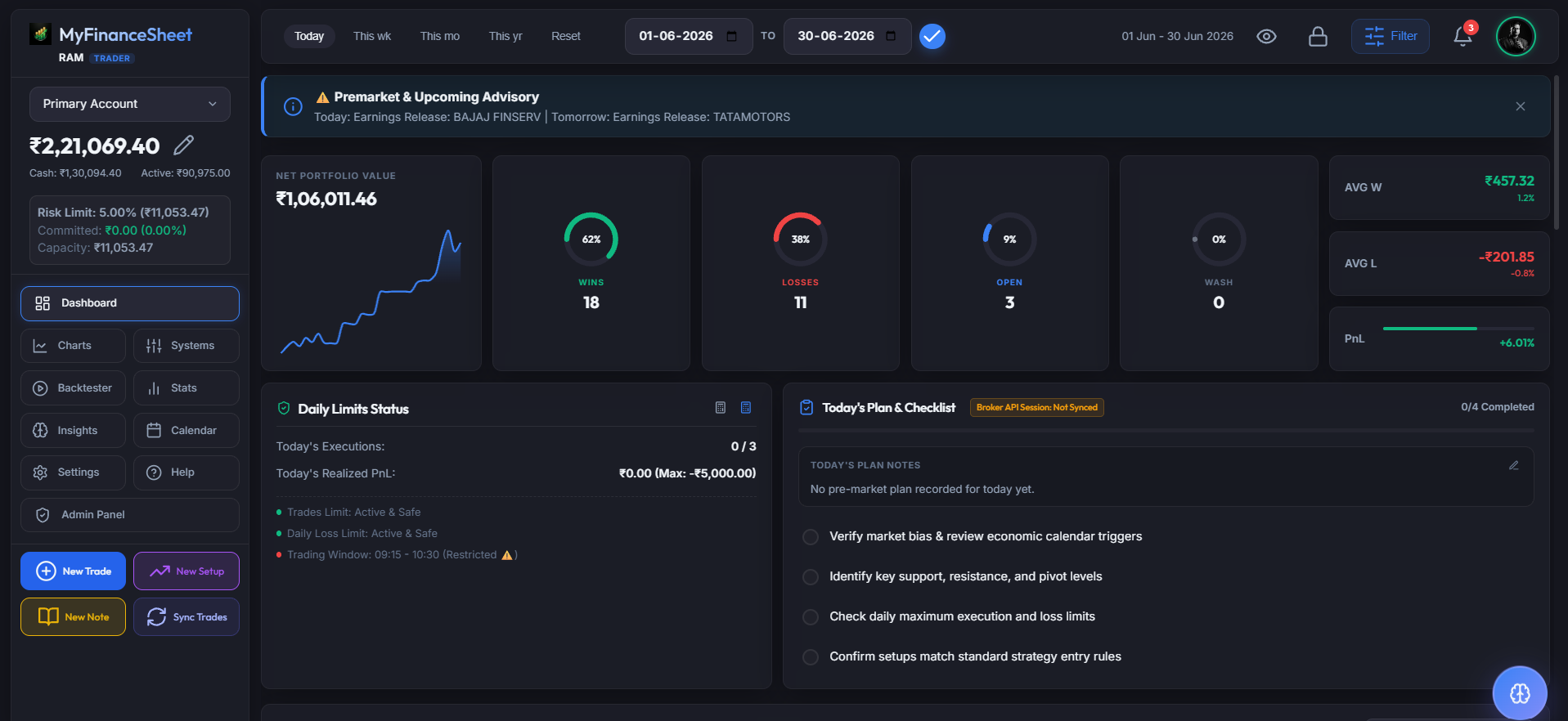Click the Net Portfolio Value chart
This screenshot has width=1568, height=721.
pyautogui.click(x=371, y=292)
